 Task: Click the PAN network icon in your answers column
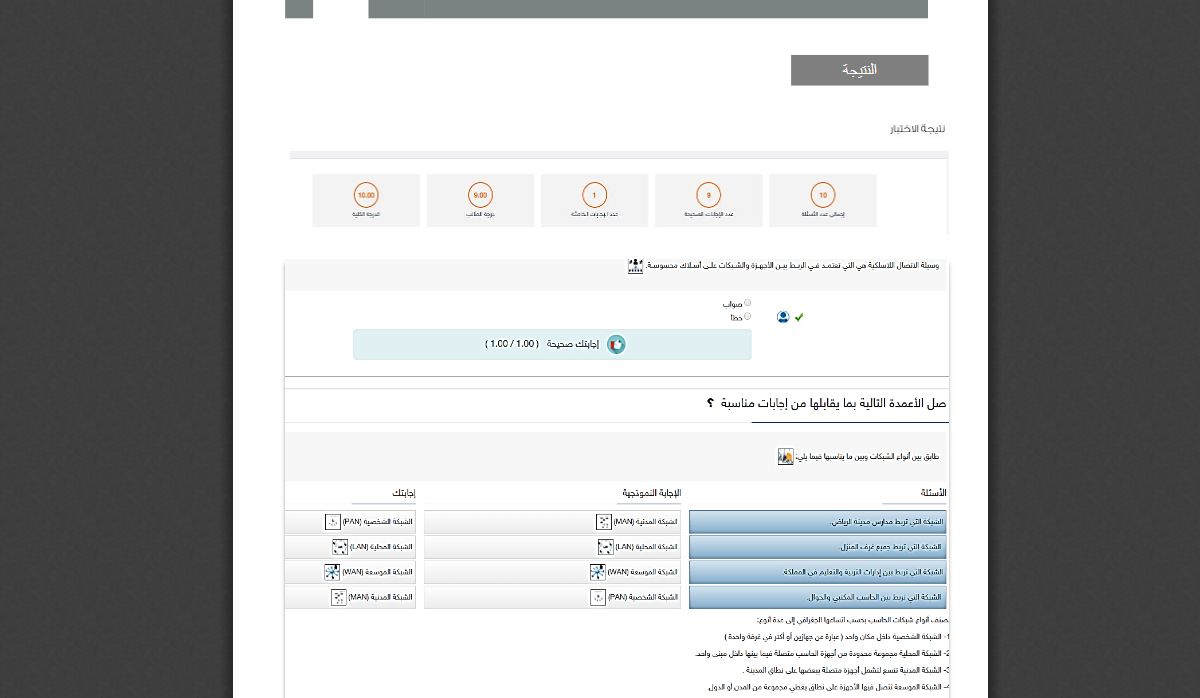point(332,521)
